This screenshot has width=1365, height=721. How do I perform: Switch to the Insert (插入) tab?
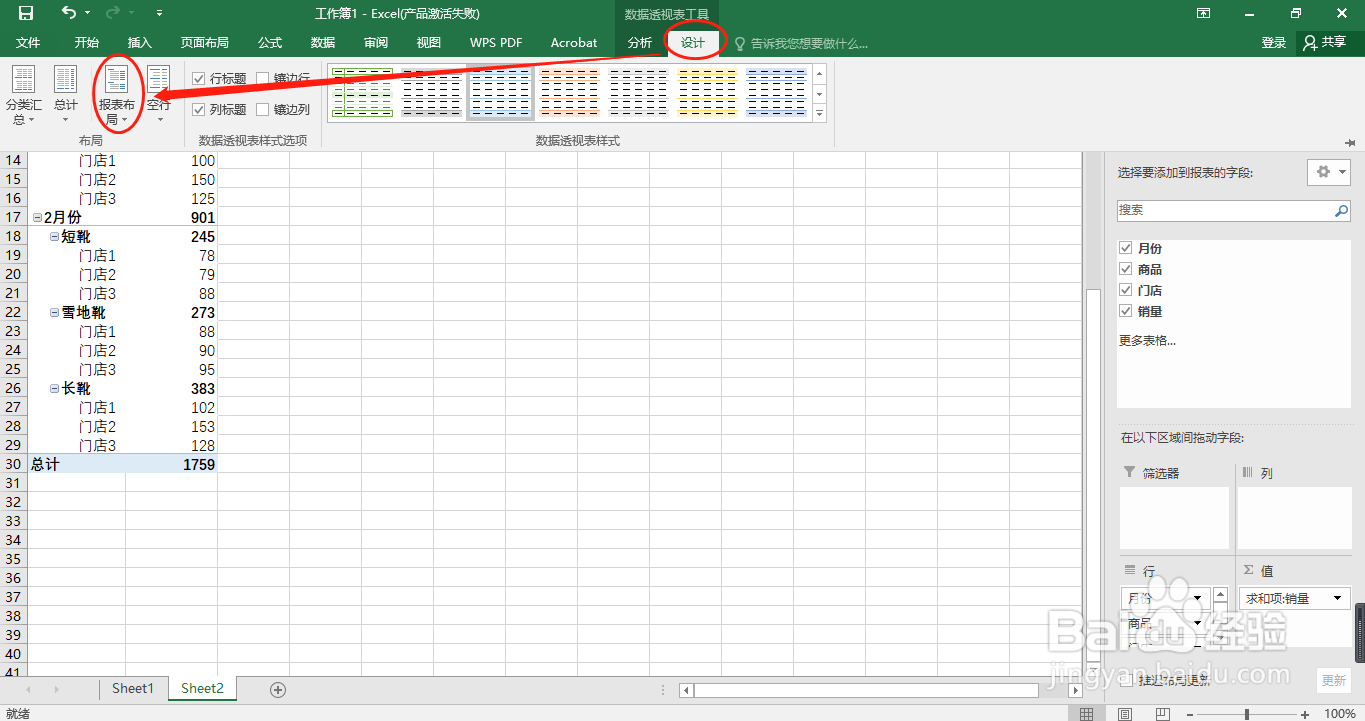pos(140,43)
